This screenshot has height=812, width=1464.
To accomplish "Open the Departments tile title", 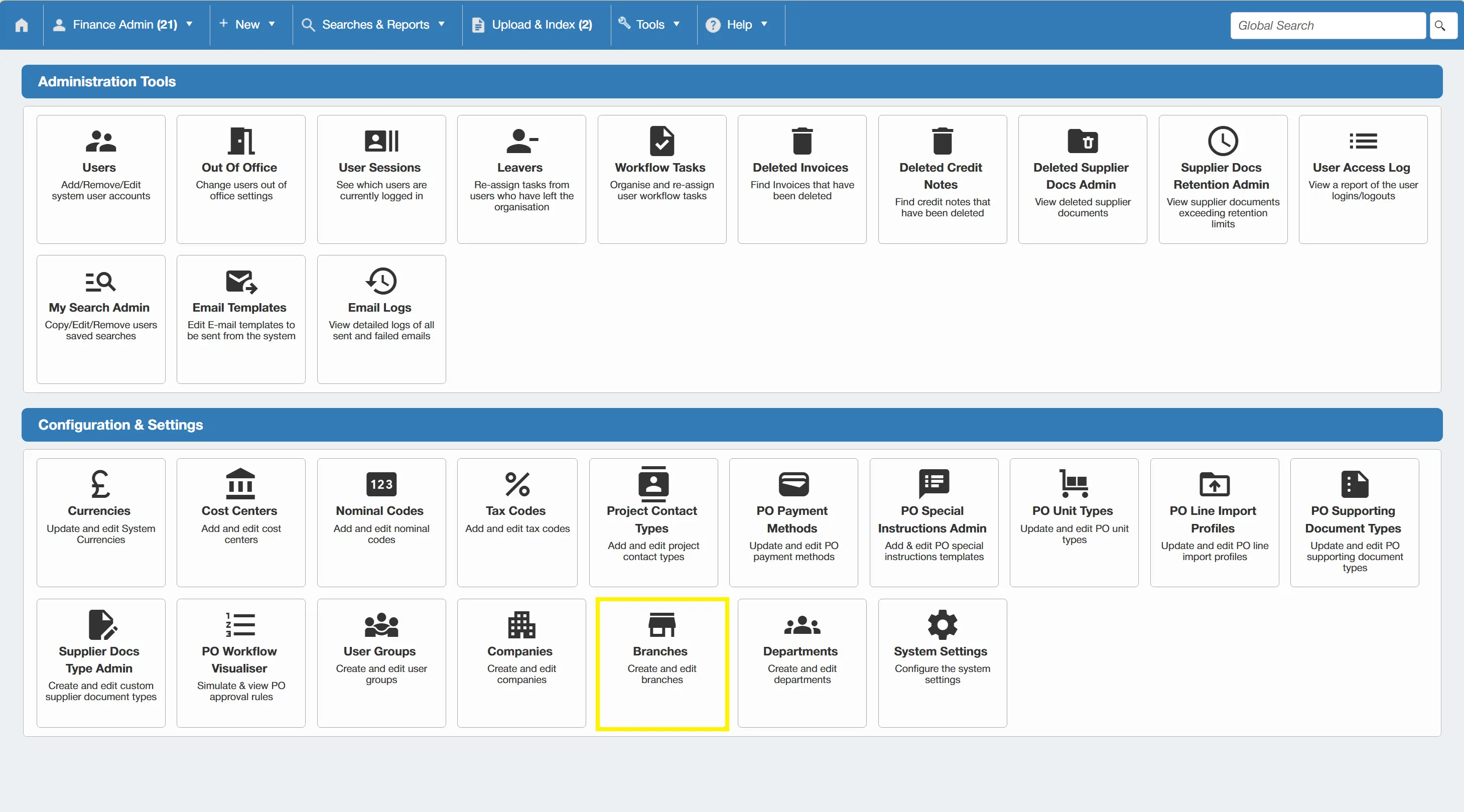I will (800, 651).
